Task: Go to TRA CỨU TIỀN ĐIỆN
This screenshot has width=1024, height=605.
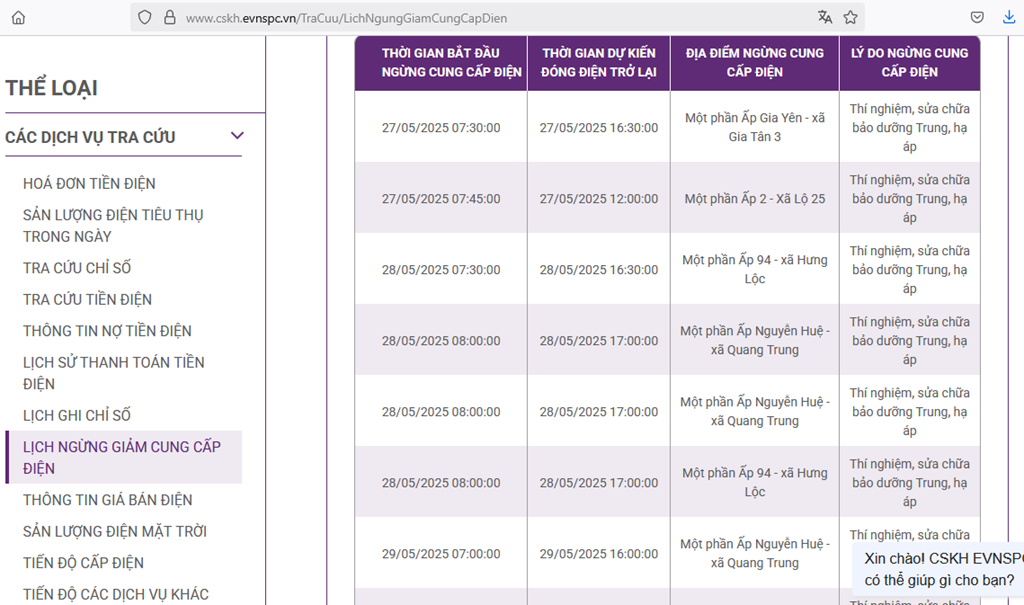Action: tap(87, 299)
